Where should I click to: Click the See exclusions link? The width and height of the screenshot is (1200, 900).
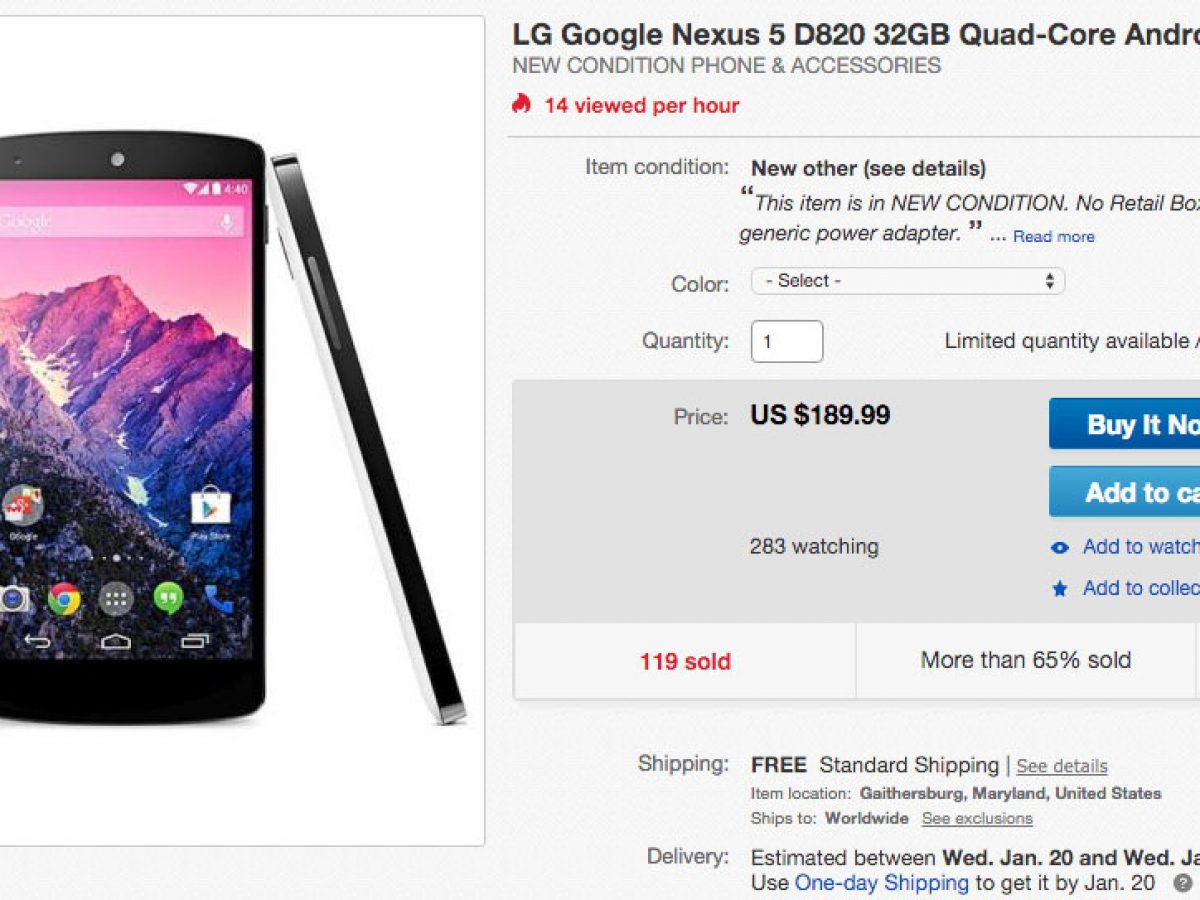click(977, 819)
